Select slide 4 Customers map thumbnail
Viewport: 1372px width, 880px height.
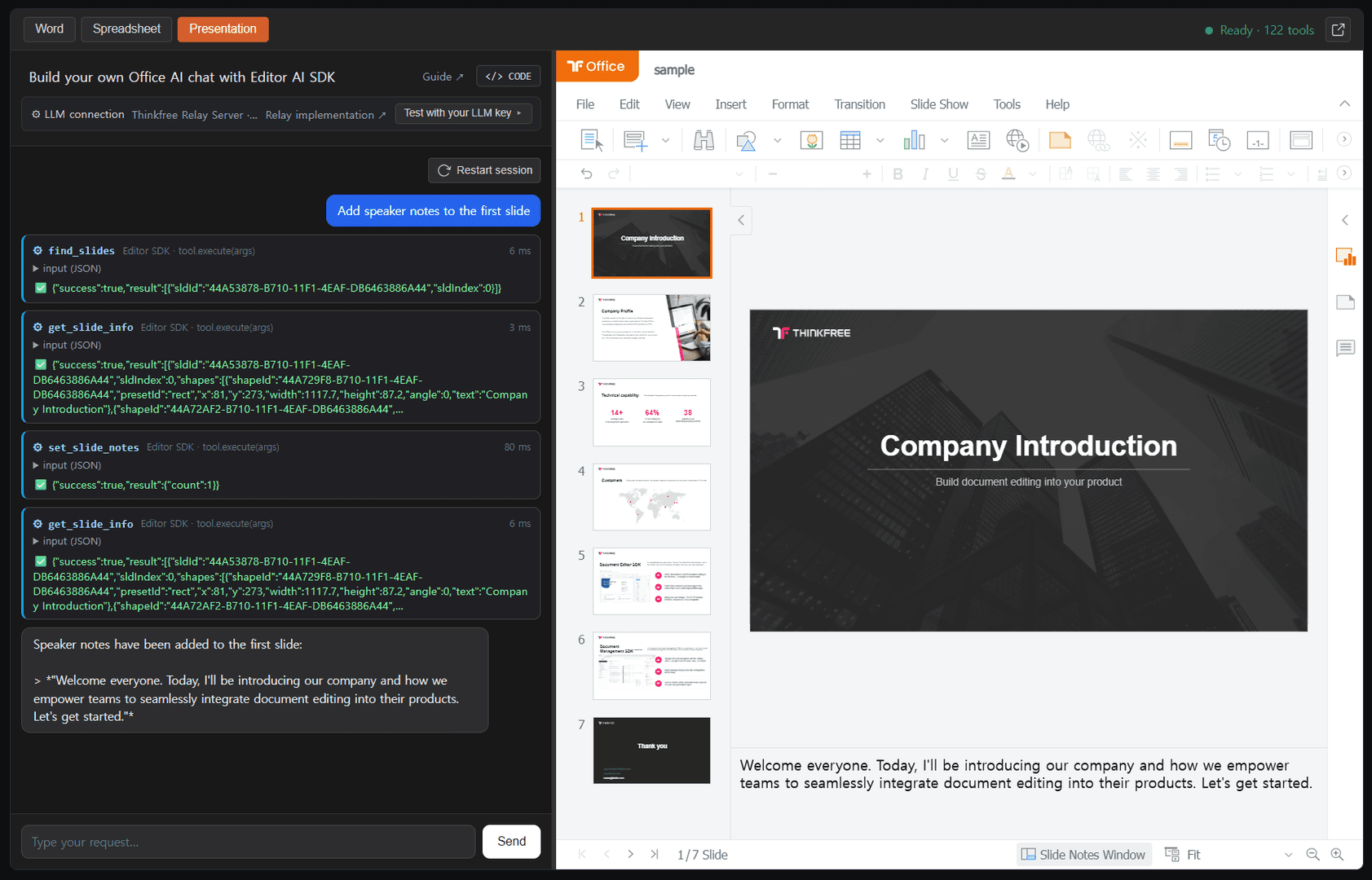[x=651, y=497]
